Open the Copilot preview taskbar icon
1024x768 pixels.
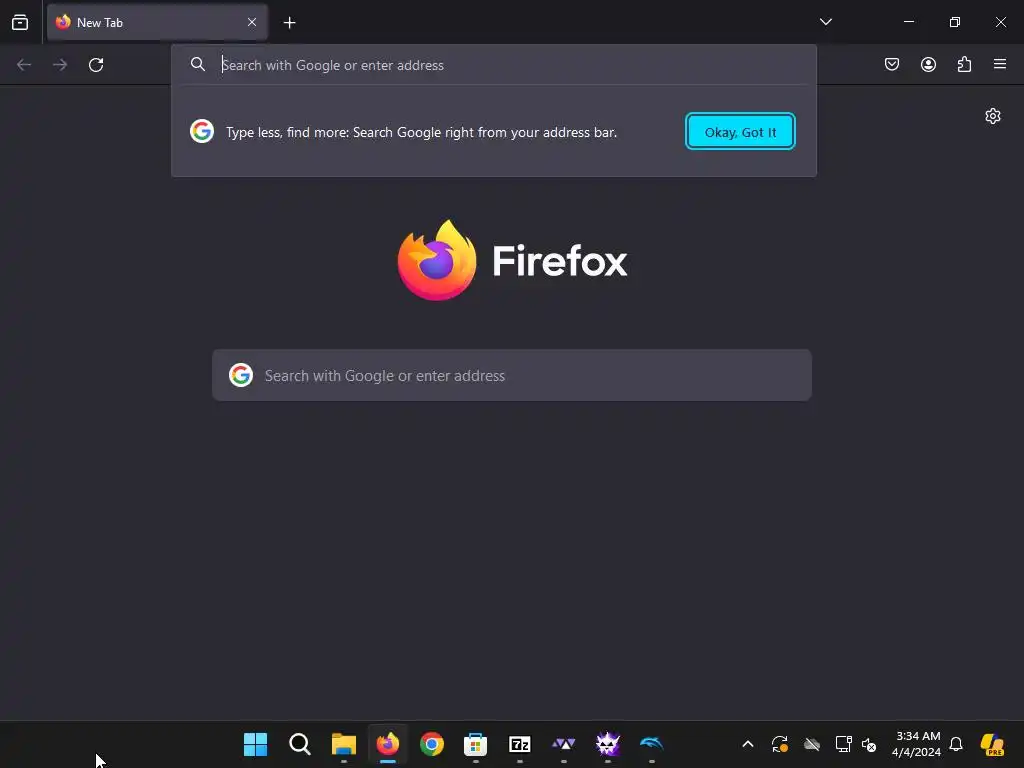click(992, 744)
